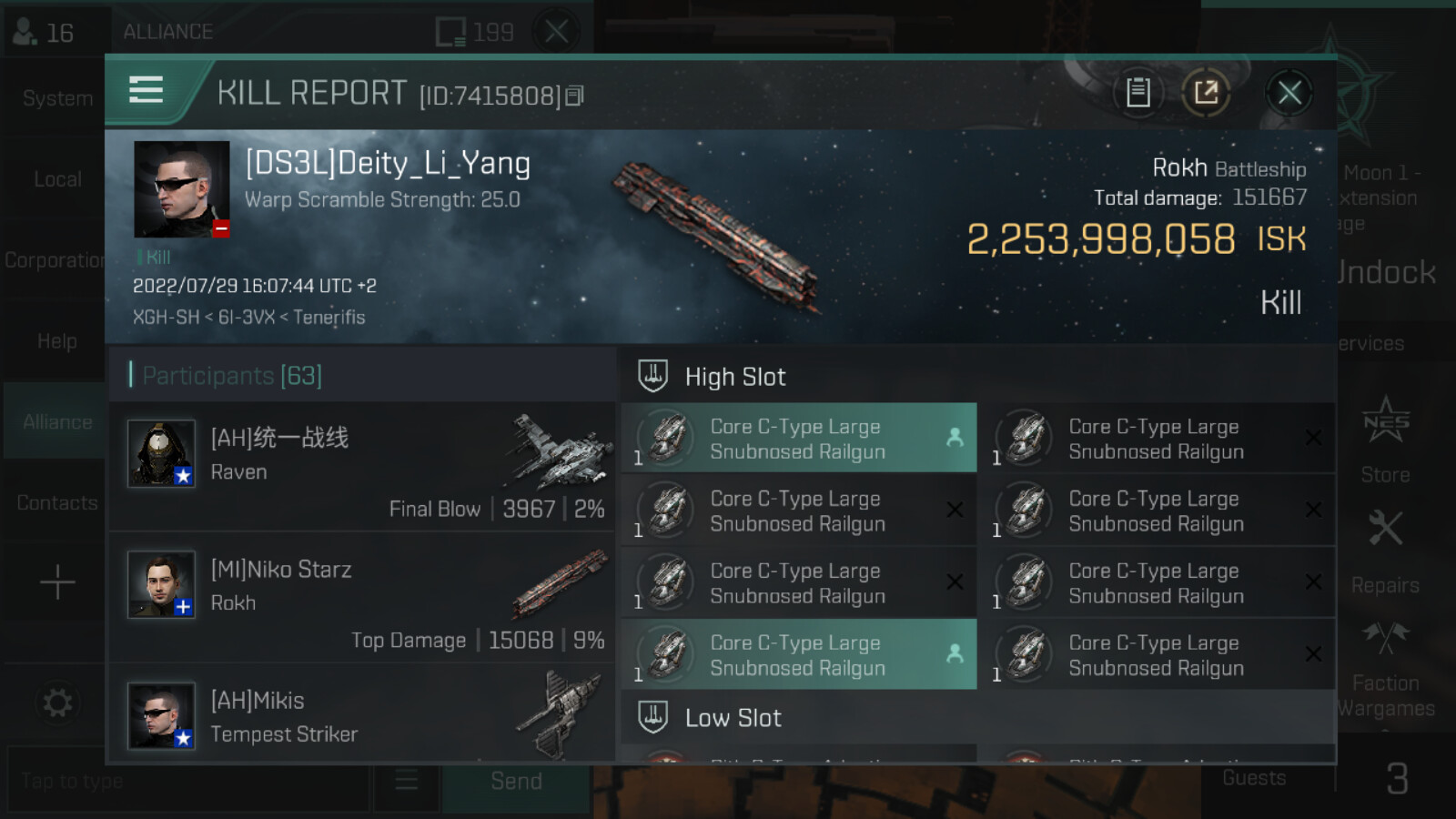The height and width of the screenshot is (819, 1456).
Task: Click the Tap to type chat field
Action: coord(188,781)
